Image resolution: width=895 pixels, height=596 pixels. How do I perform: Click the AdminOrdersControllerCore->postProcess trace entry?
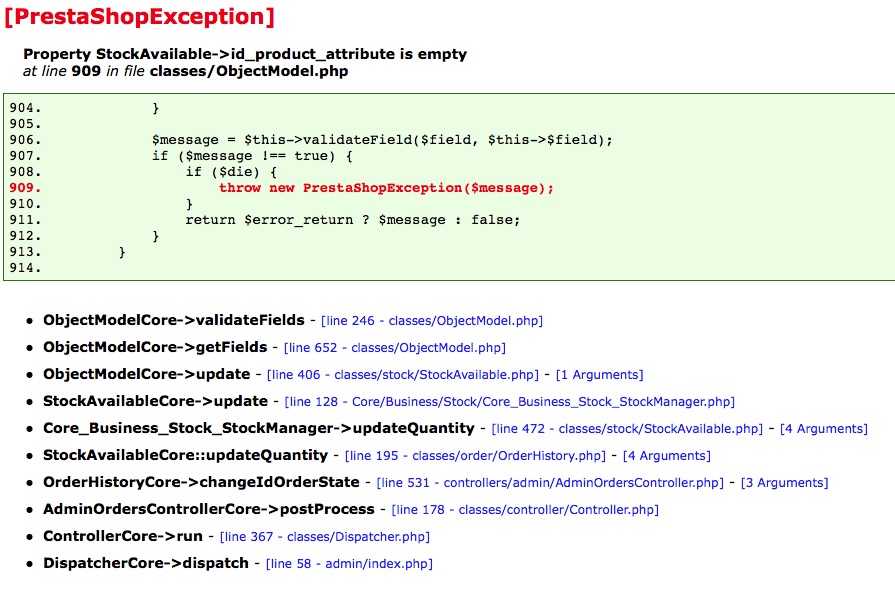(209, 509)
